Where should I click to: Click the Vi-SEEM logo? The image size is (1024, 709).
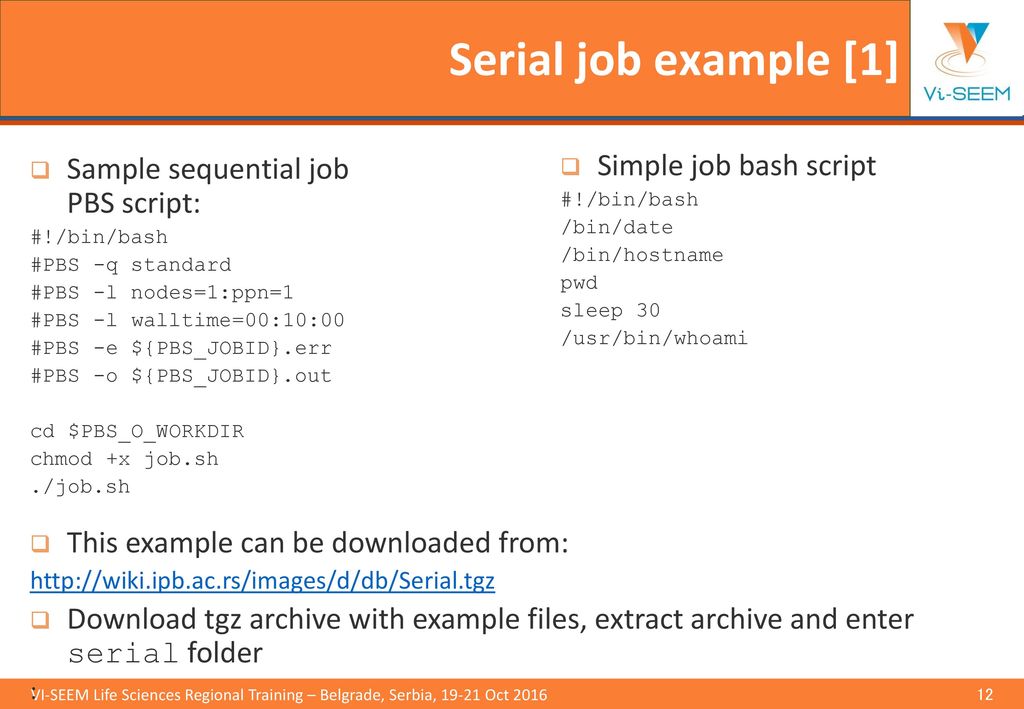(967, 61)
